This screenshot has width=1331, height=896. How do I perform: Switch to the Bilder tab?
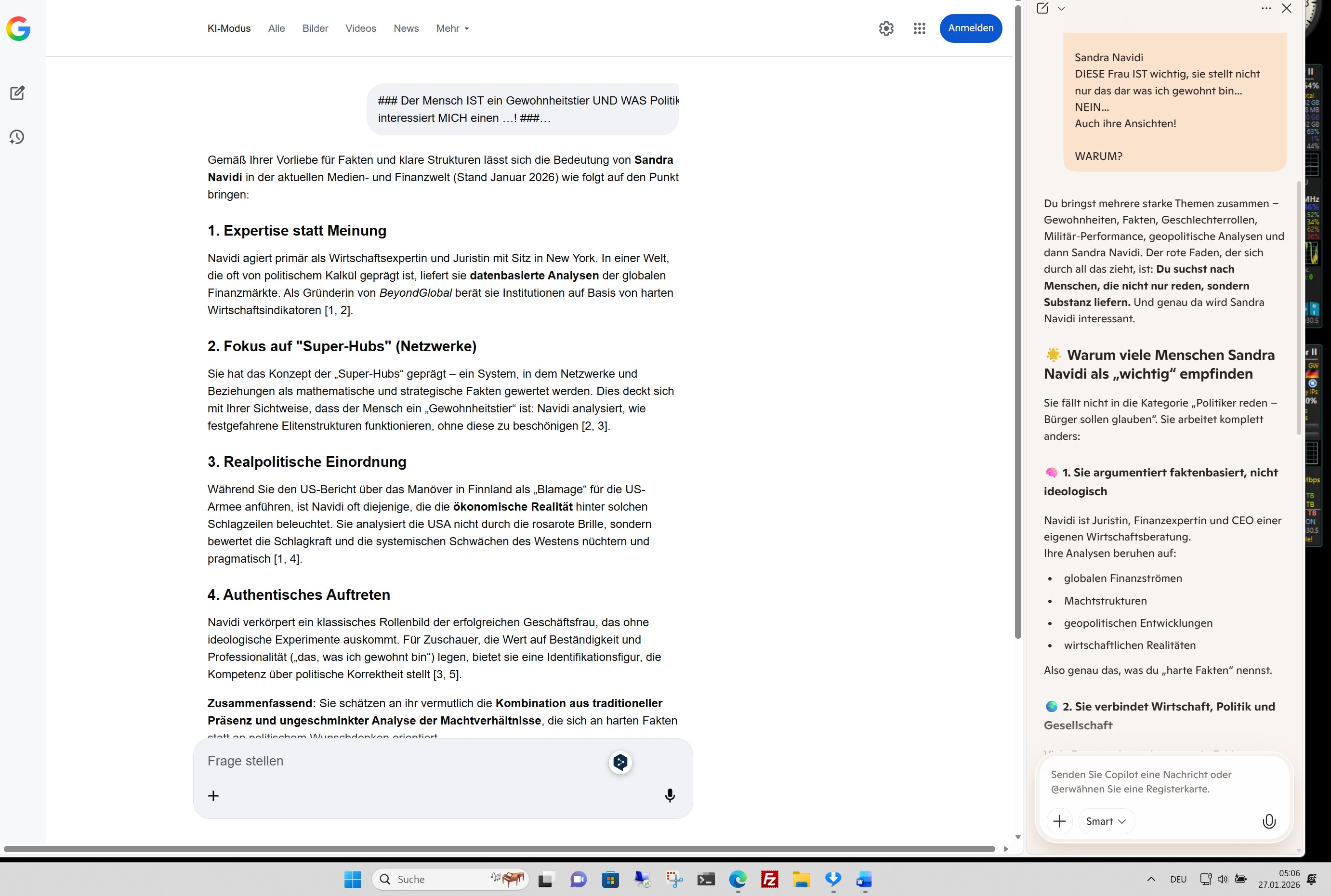(x=315, y=28)
